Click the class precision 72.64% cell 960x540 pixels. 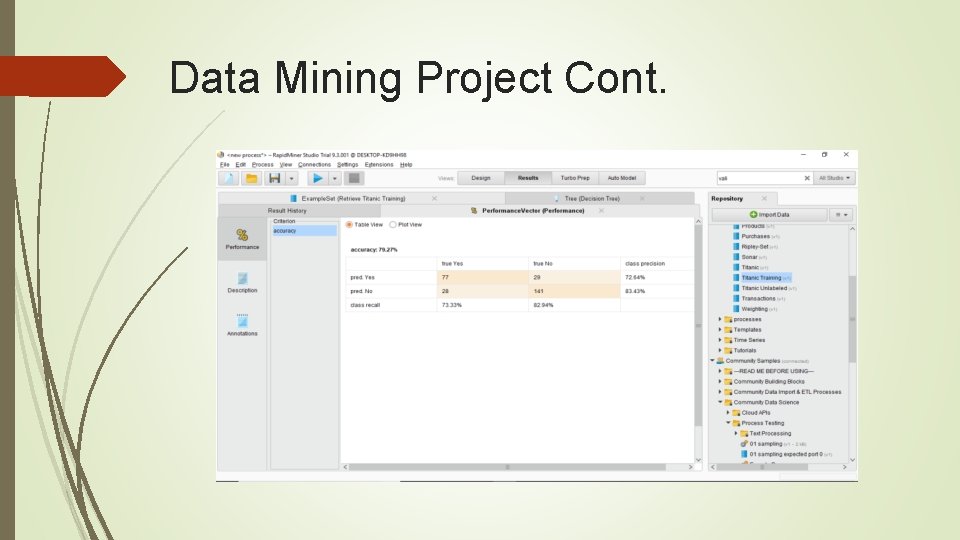click(657, 277)
